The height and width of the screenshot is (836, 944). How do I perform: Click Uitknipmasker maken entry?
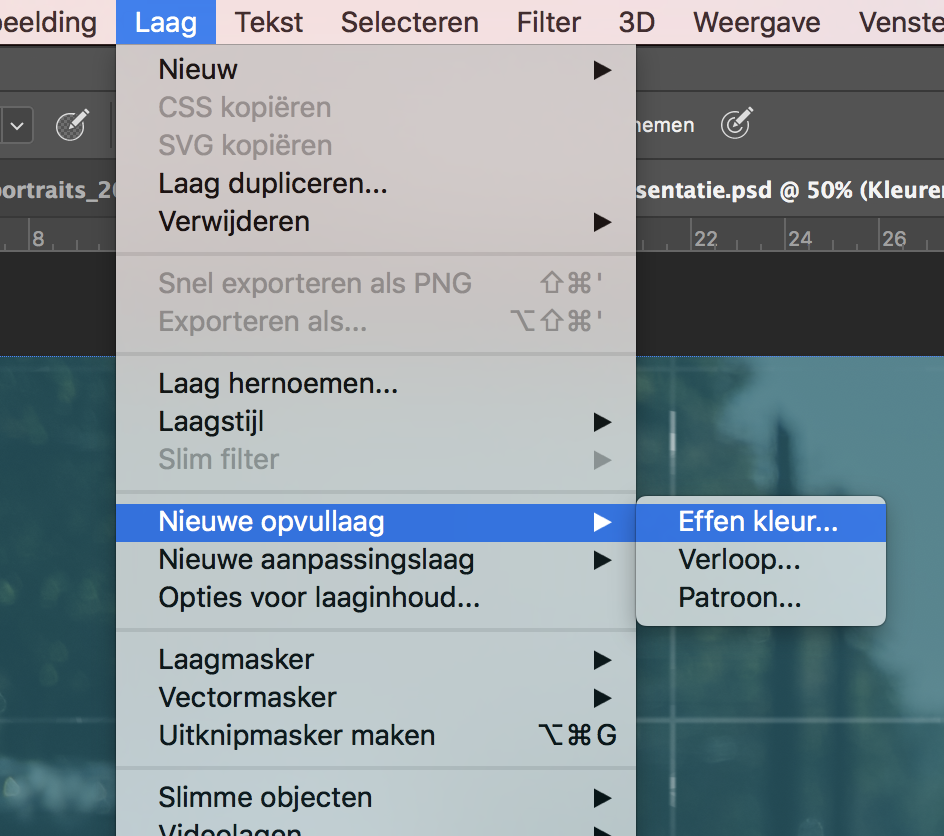tap(376, 735)
